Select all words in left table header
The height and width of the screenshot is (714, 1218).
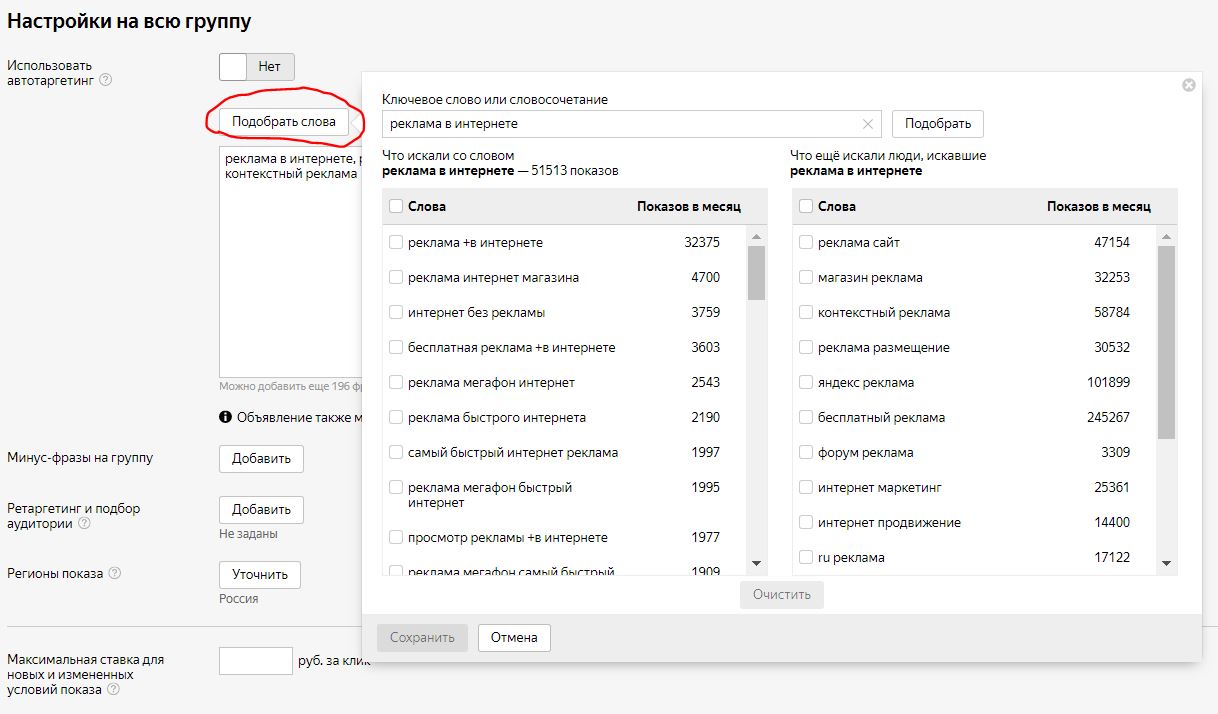click(x=396, y=206)
